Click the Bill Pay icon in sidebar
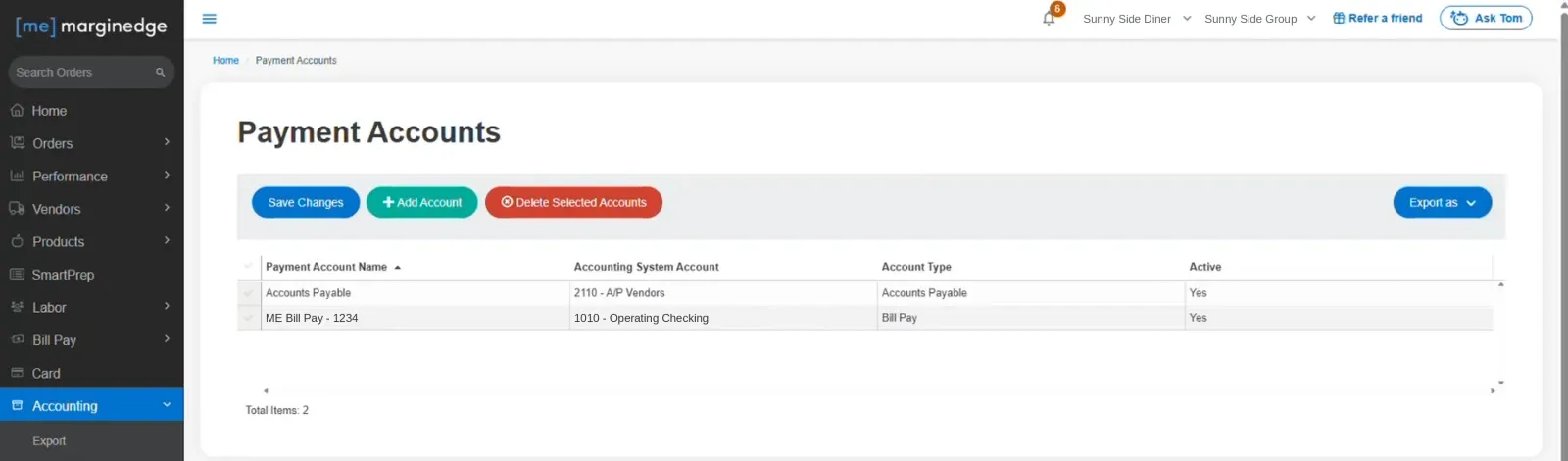Image resolution: width=1568 pixels, height=461 pixels. pos(17,339)
